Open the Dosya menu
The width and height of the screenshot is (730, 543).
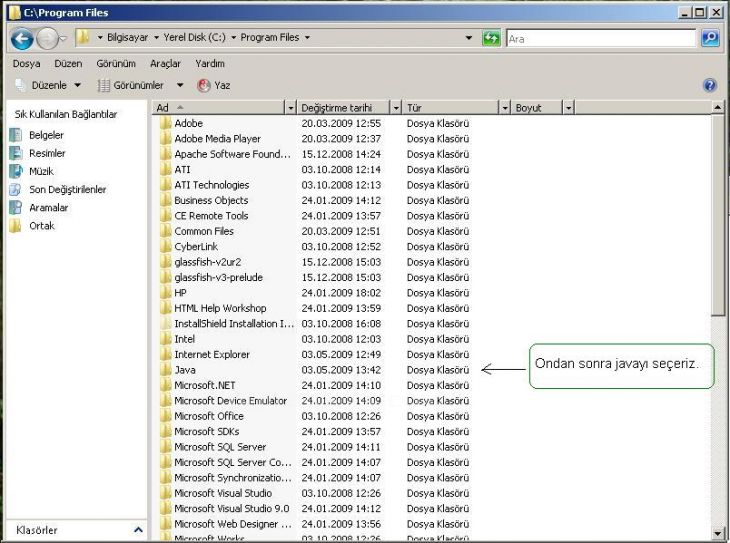tap(27, 63)
